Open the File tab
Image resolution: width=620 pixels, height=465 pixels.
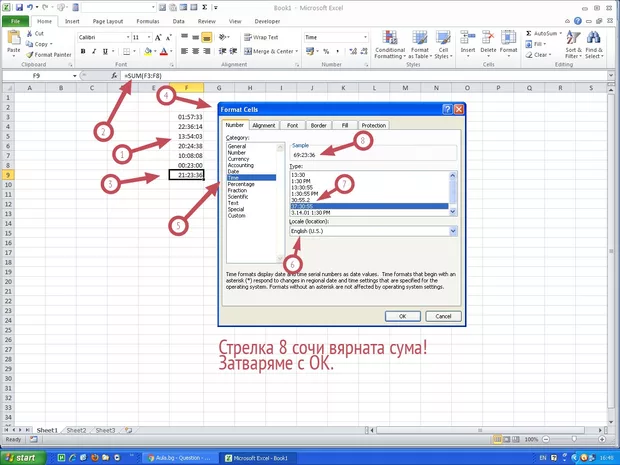pyautogui.click(x=15, y=21)
